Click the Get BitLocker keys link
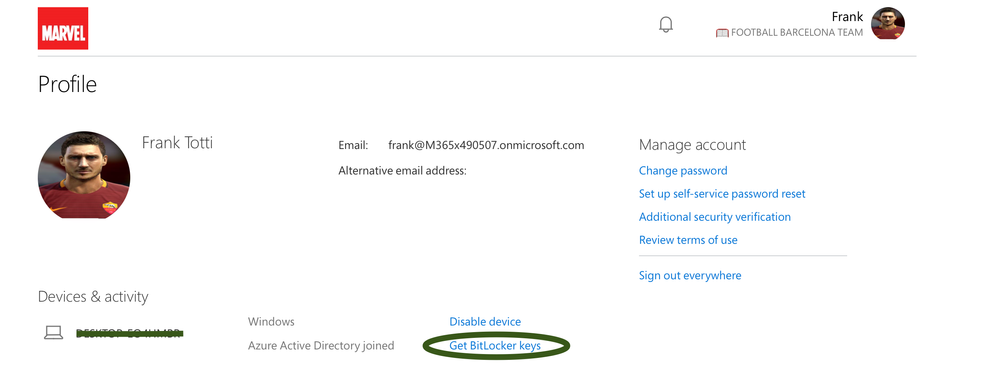This screenshot has width=999, height=389. point(495,346)
